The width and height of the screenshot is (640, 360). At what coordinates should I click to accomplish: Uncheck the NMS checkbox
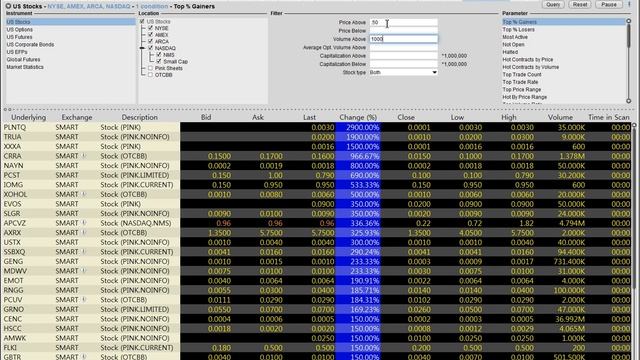(159, 55)
